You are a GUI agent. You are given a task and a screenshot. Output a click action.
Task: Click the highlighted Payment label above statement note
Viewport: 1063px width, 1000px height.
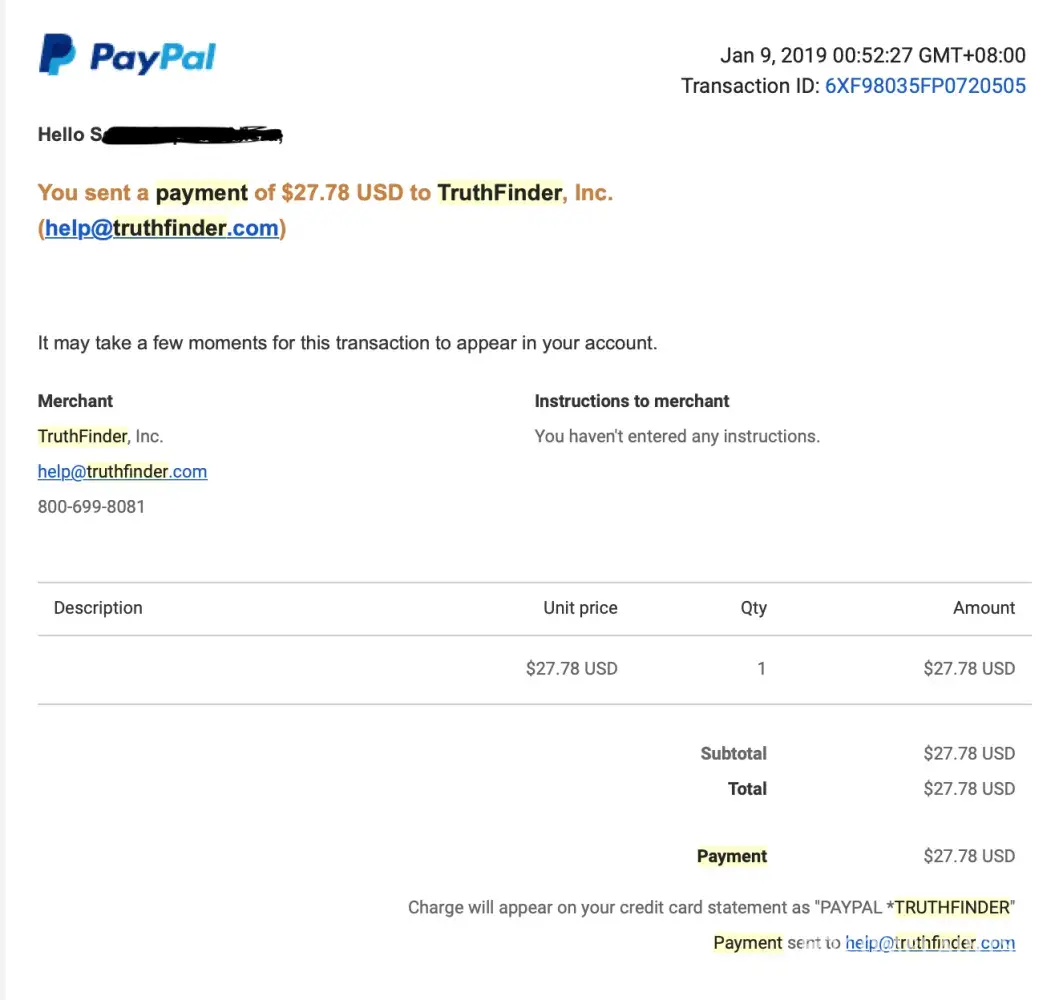tap(732, 856)
